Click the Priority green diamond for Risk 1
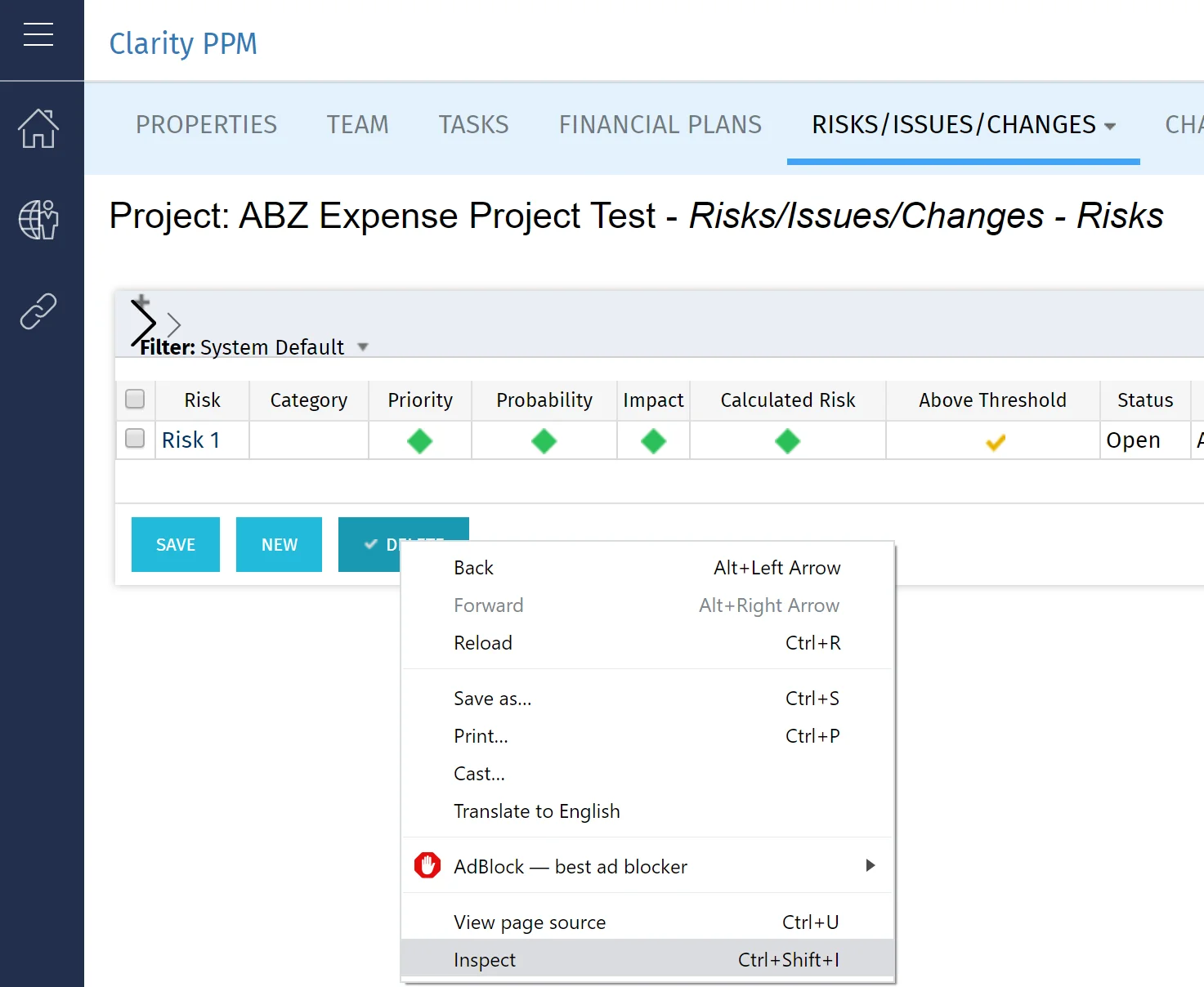 pos(419,441)
